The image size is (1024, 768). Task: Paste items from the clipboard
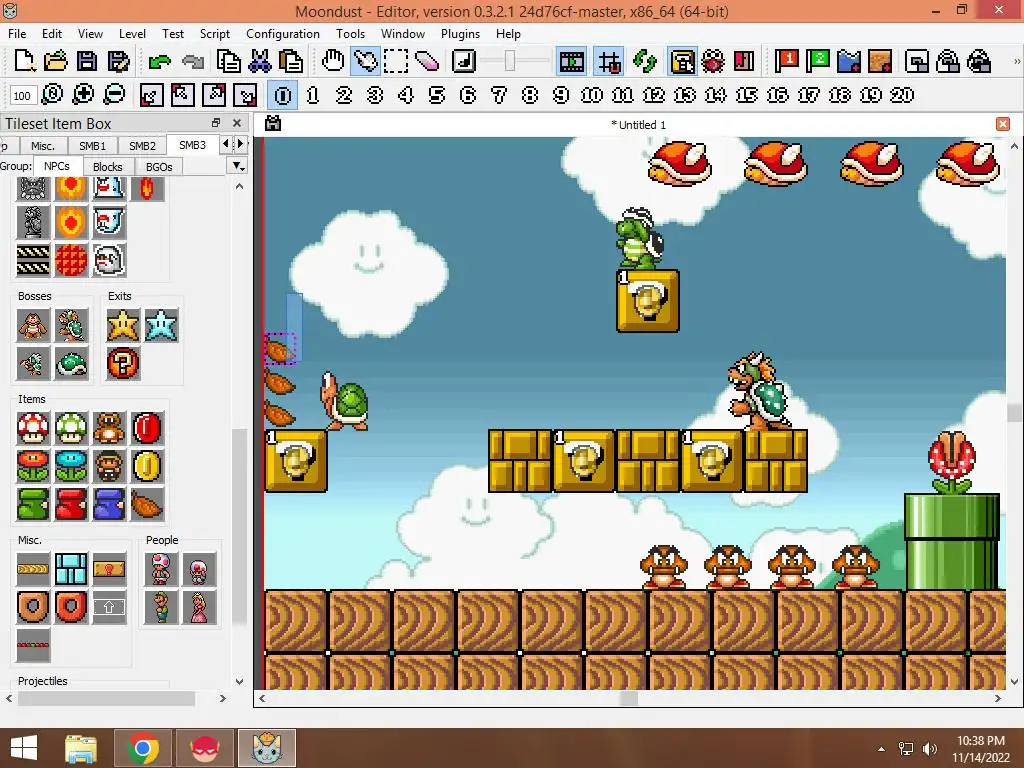point(291,61)
